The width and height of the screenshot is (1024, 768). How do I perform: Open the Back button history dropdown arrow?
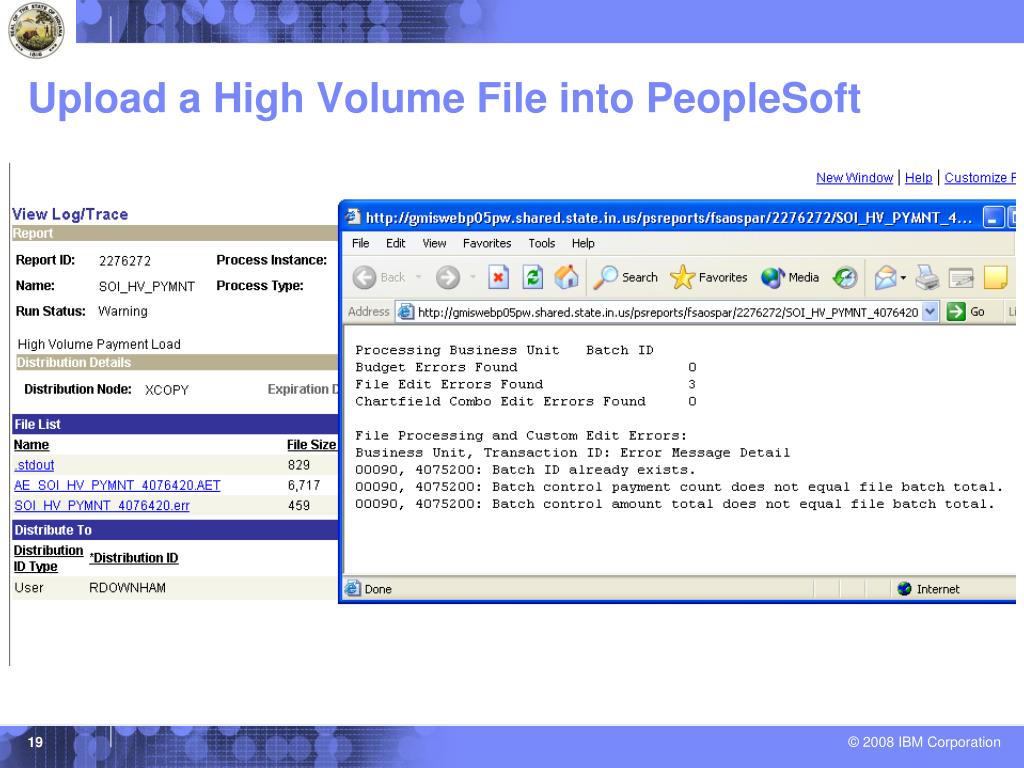[419, 278]
